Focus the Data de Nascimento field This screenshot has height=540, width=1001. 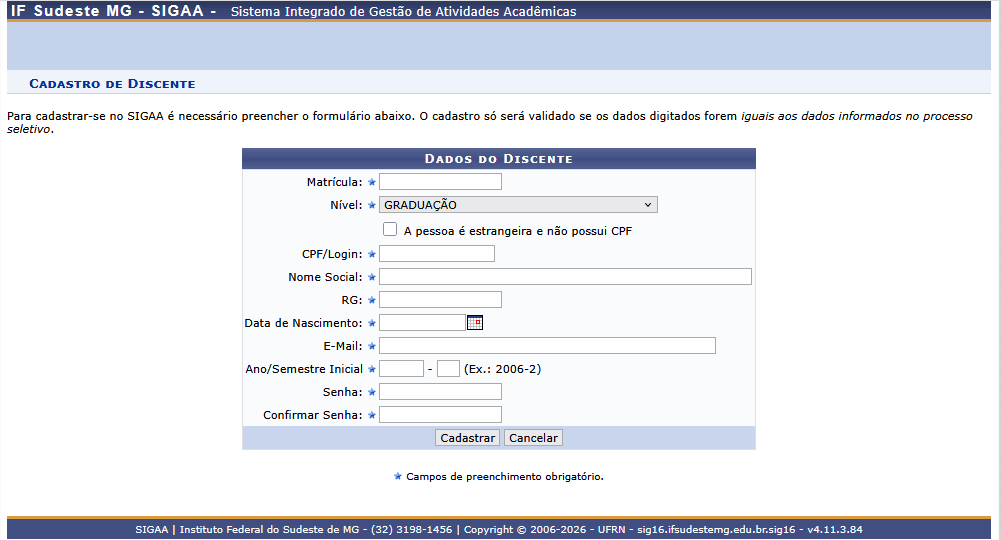tap(422, 323)
